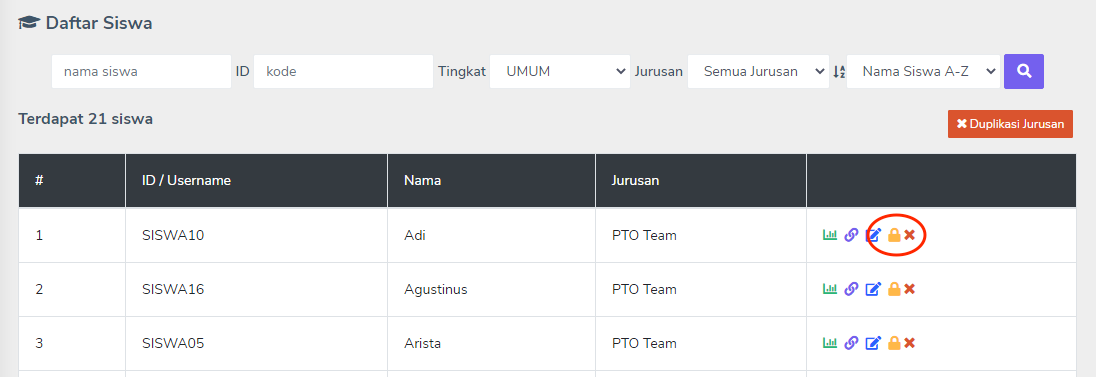The height and width of the screenshot is (377, 1096).
Task: Click the lock icon for SISWA16
Action: click(x=894, y=289)
